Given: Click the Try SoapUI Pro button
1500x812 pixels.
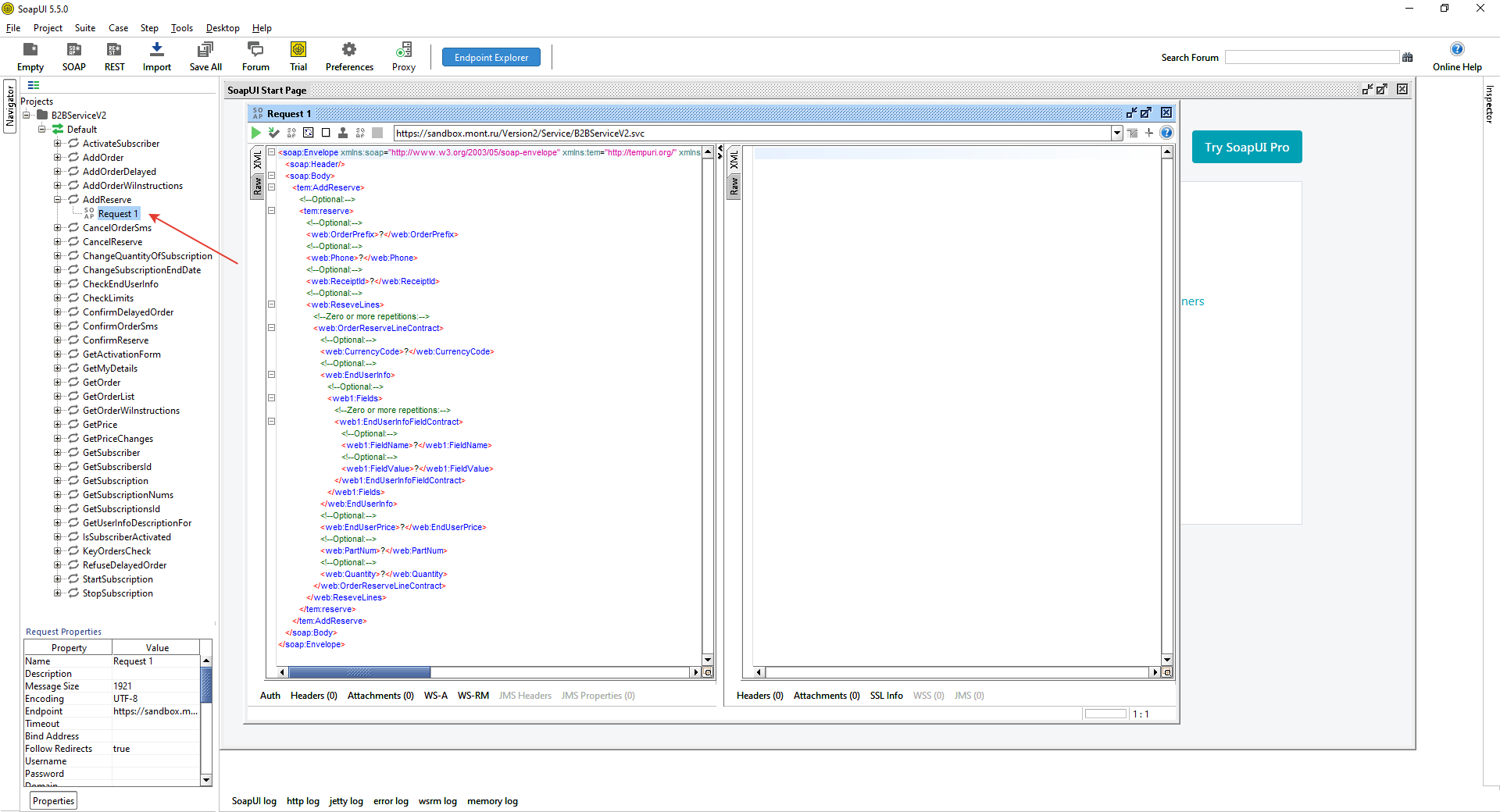Looking at the screenshot, I should click(x=1247, y=147).
